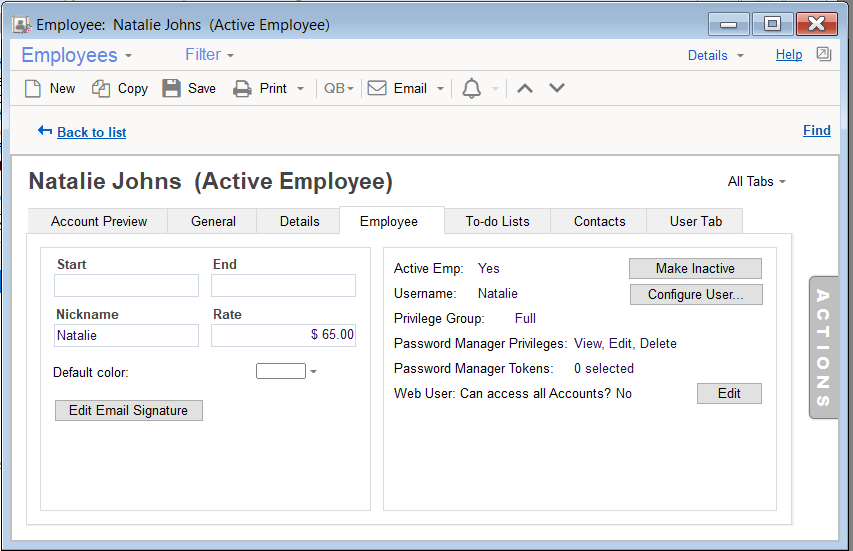This screenshot has width=853, height=551.
Task: Expand the Print options arrow
Action: point(300,89)
